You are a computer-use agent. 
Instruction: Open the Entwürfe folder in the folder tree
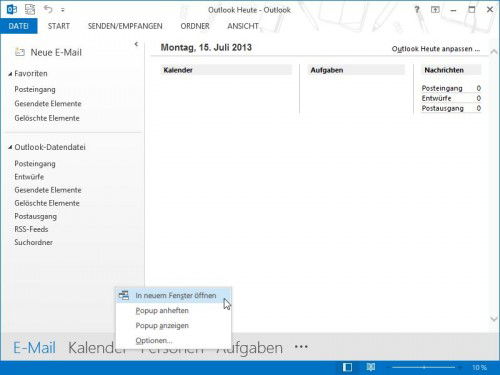[x=29, y=177]
